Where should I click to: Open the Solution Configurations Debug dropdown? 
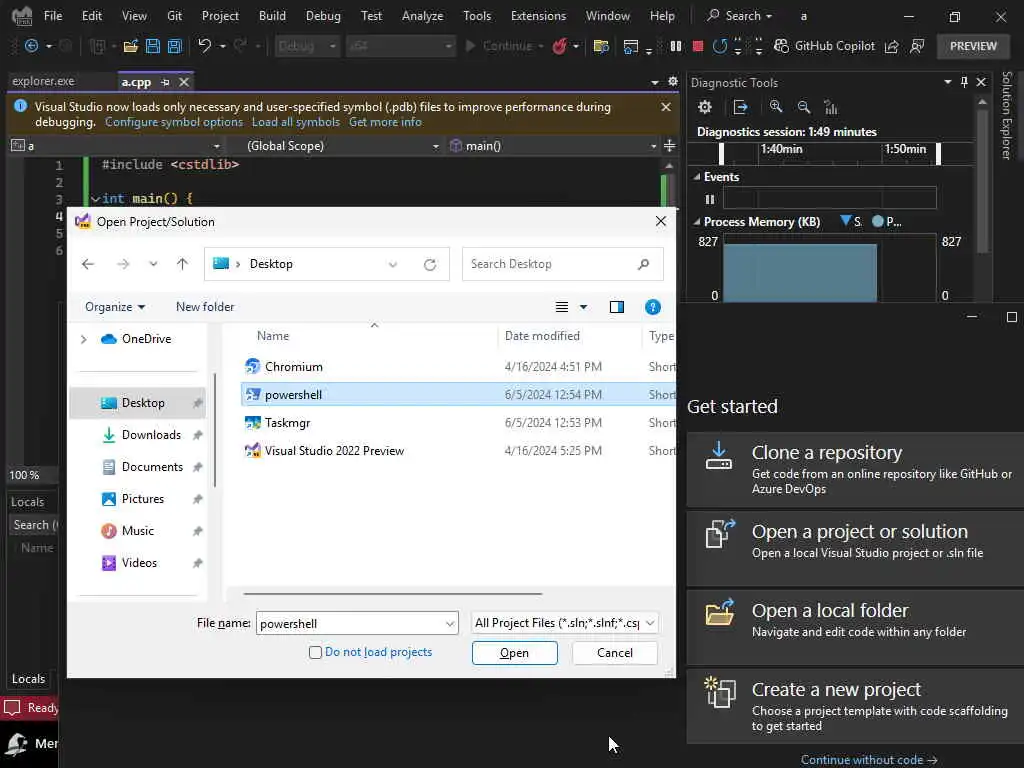tap(306, 46)
